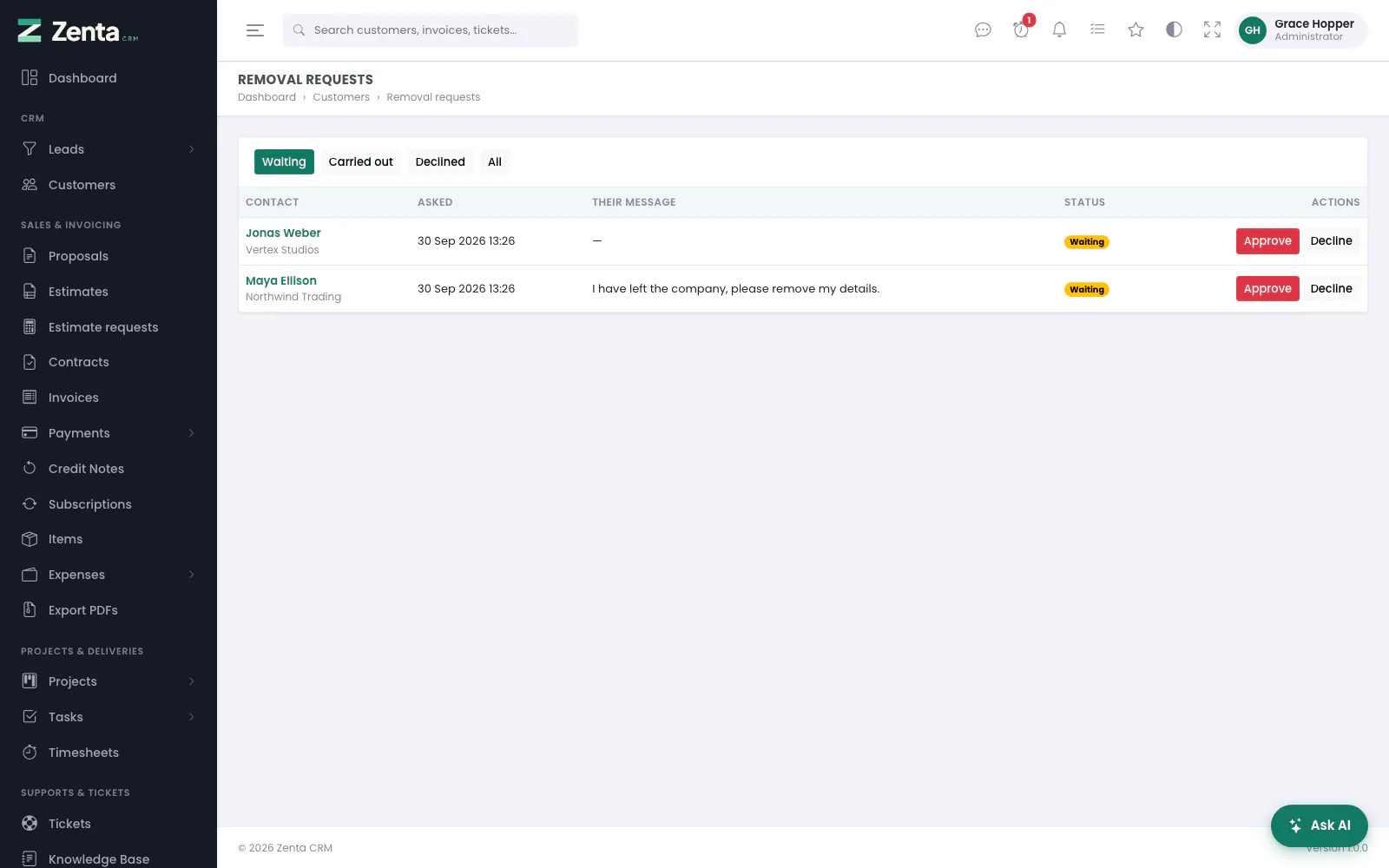Expand the Payments submenu chevron

pyautogui.click(x=191, y=433)
